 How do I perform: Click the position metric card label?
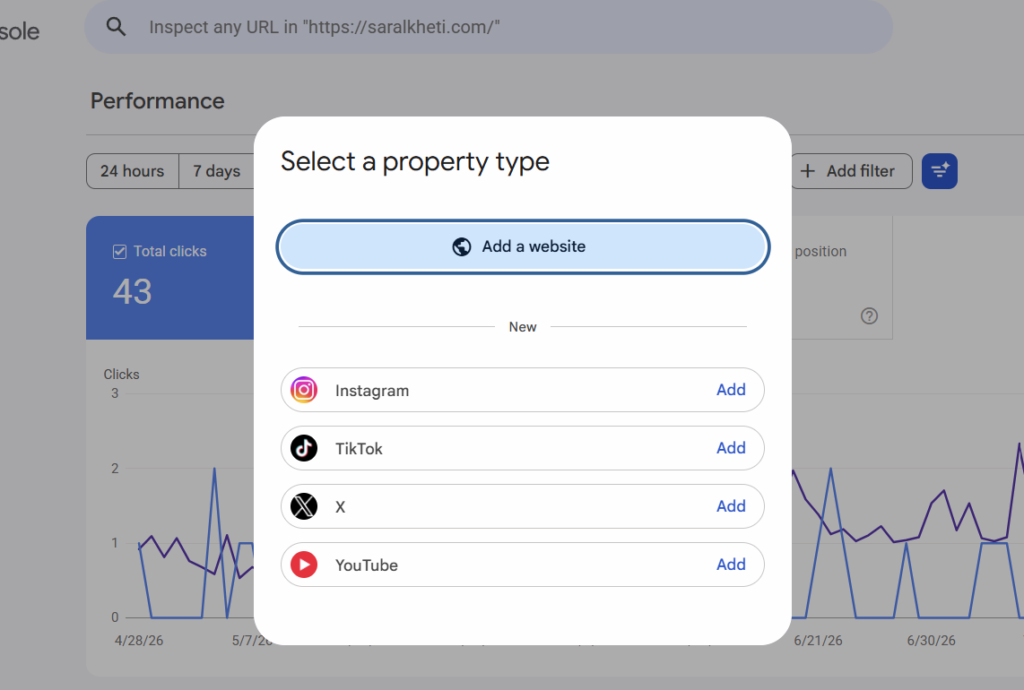[821, 252]
